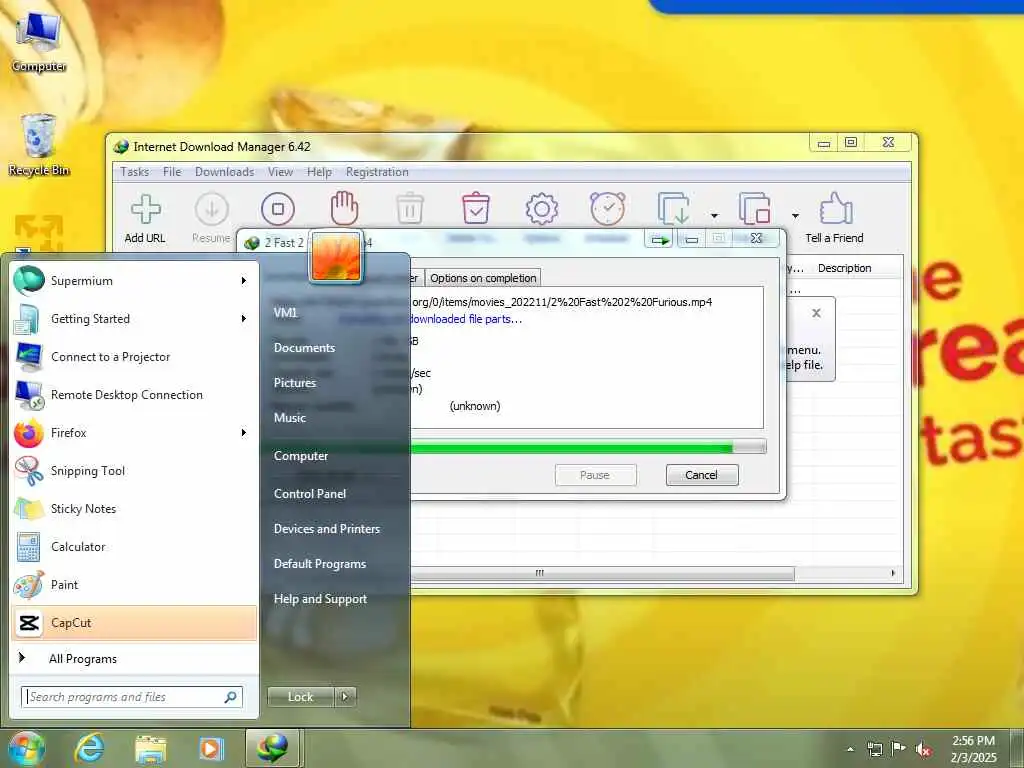
Task: Expand Getting Started submenu arrow
Action: tap(244, 319)
